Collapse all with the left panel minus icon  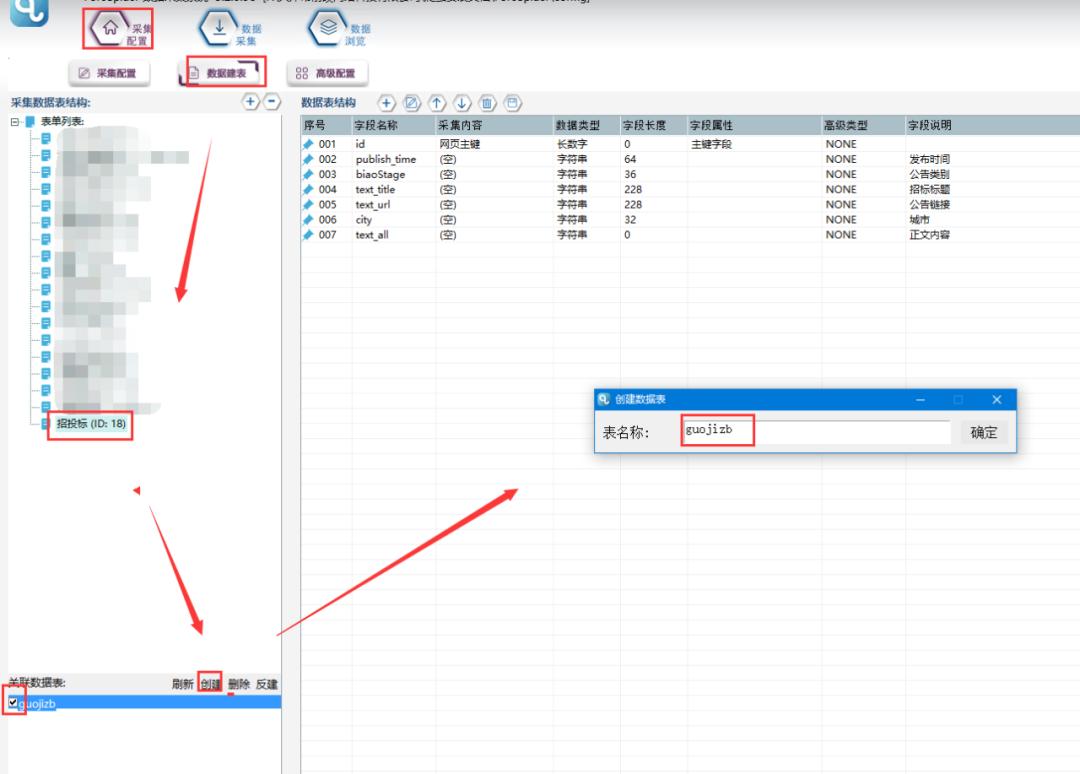(271, 102)
